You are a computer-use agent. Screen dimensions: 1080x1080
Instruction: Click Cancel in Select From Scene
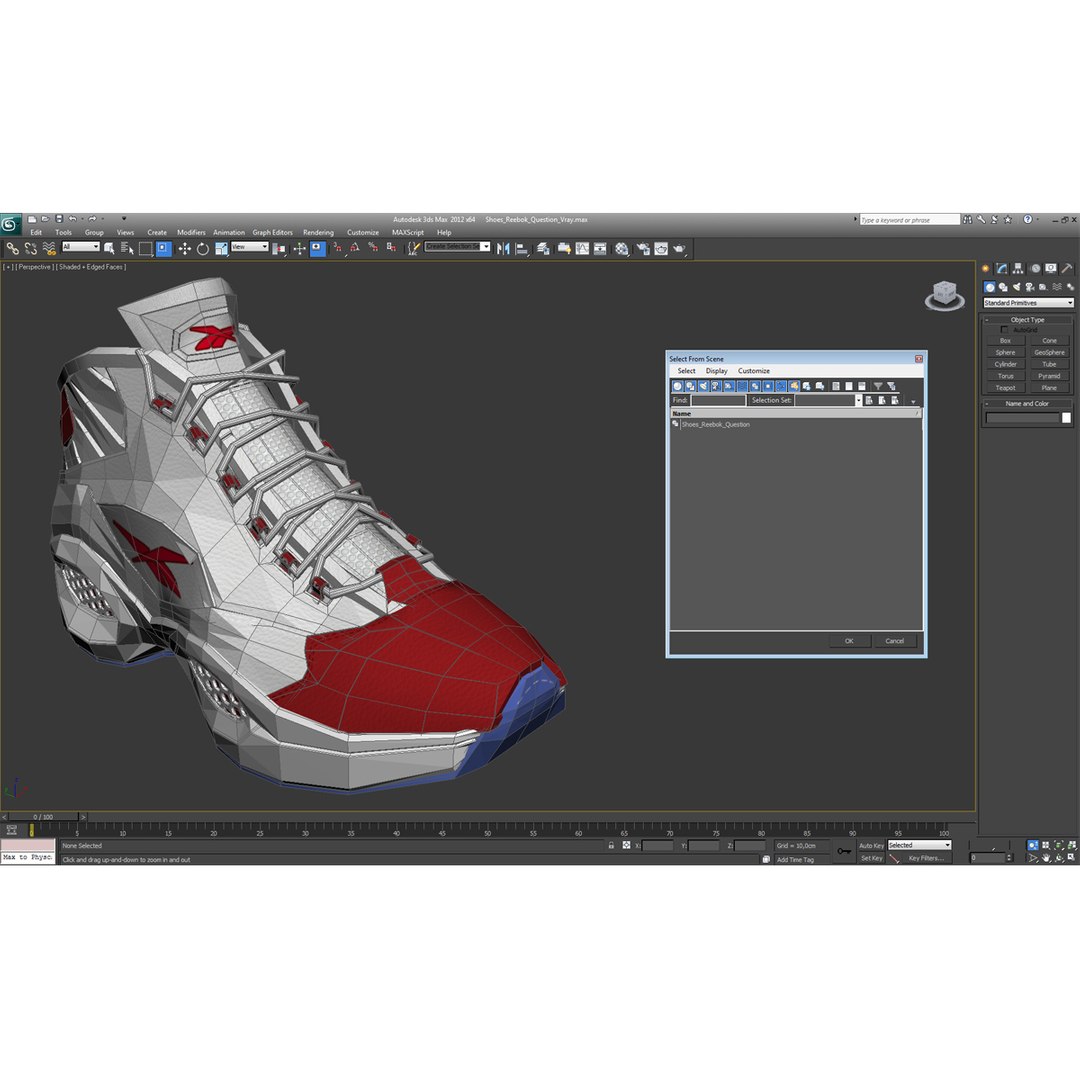[x=895, y=641]
